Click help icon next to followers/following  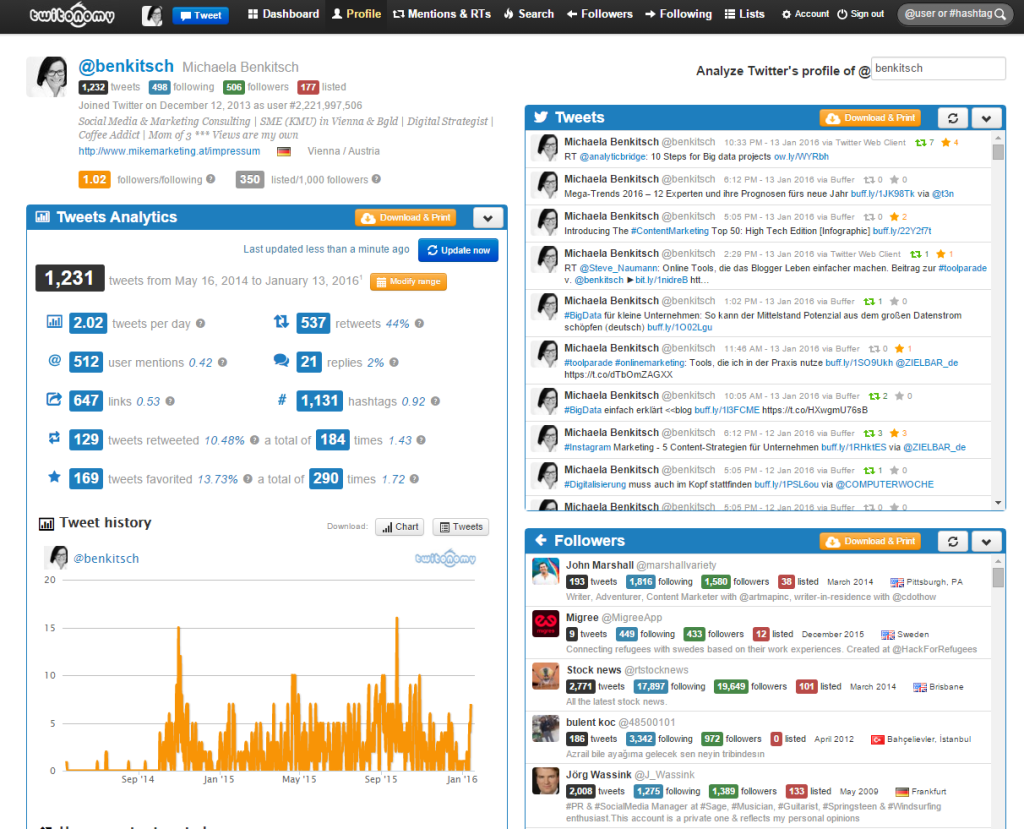pos(211,179)
